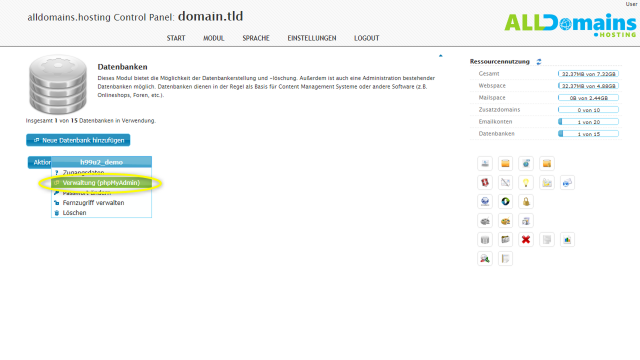Open the globe web page module icon

[526, 164]
